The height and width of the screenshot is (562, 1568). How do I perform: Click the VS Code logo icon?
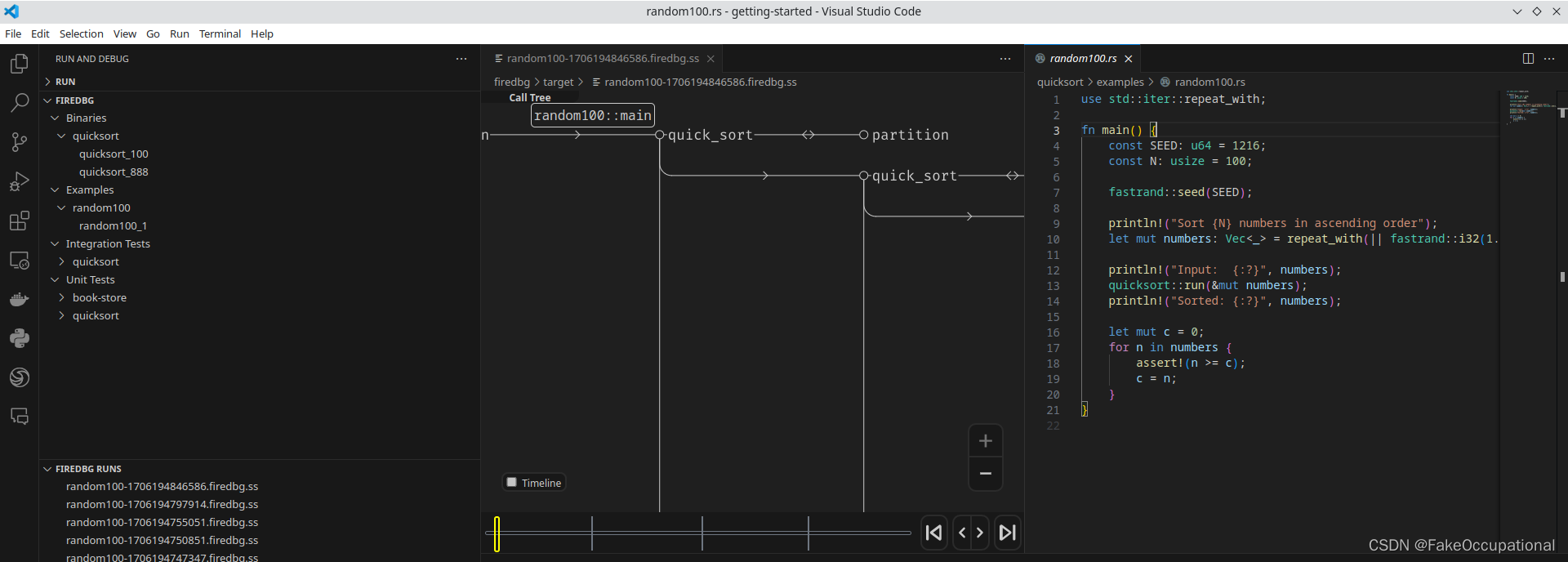tap(11, 11)
